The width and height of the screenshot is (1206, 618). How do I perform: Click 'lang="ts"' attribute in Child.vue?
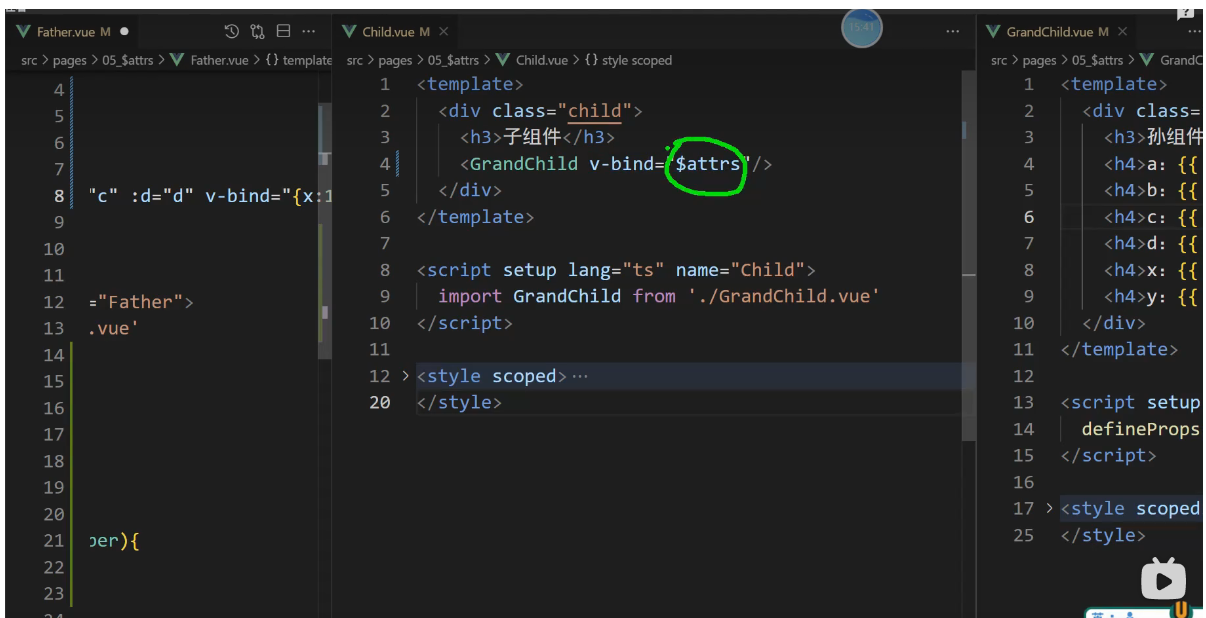point(616,270)
